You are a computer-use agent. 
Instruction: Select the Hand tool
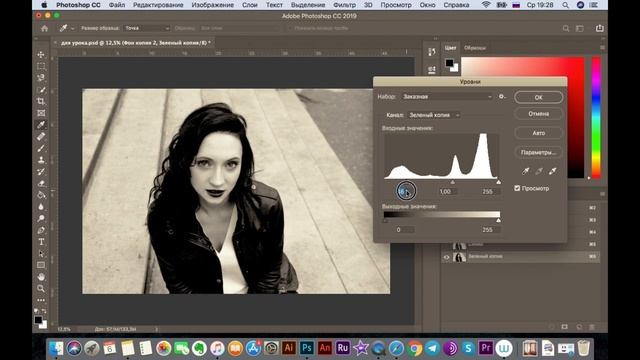(41, 277)
